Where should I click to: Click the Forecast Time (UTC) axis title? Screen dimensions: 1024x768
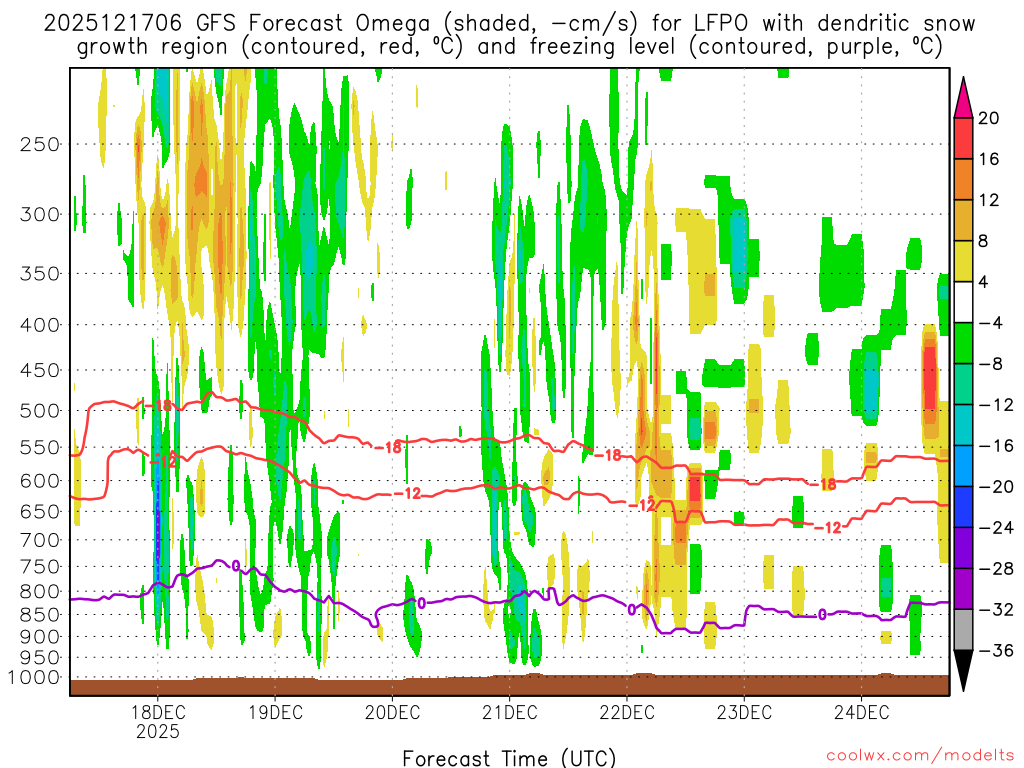[509, 757]
